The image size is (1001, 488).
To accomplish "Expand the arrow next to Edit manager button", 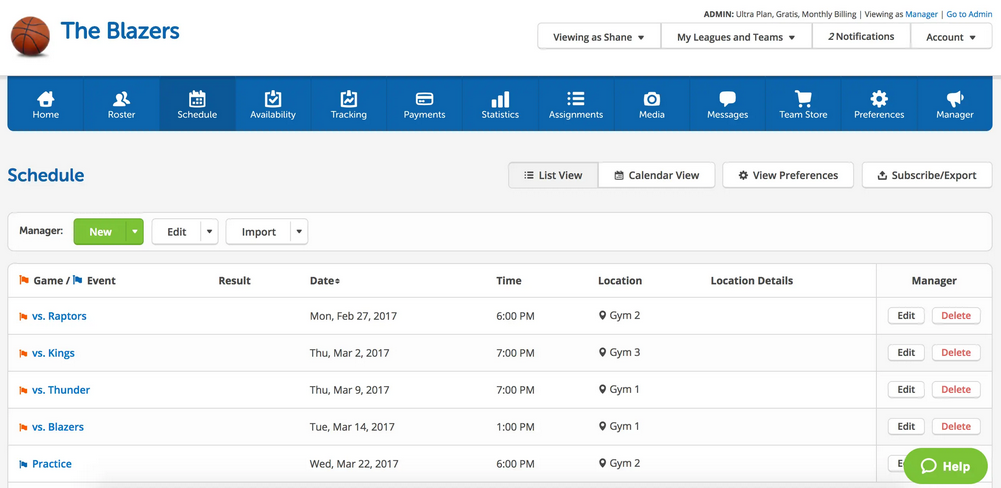I will (x=209, y=232).
